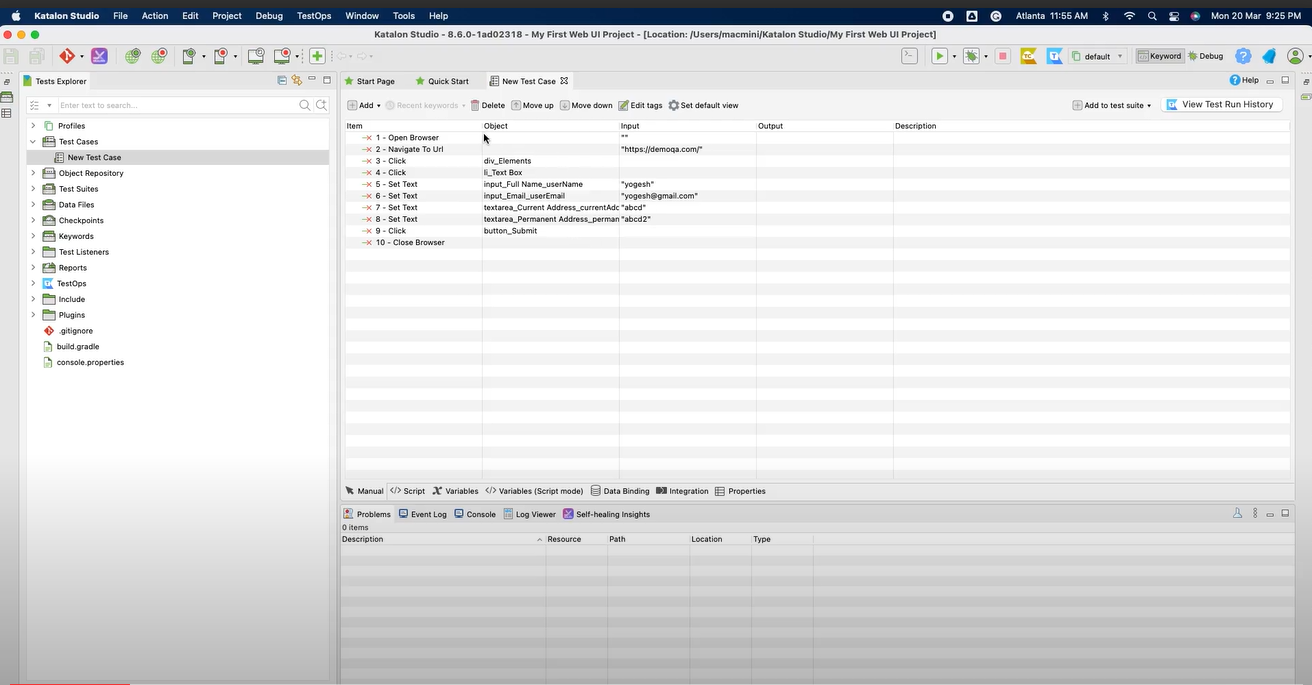Viewport: 1312px width, 685px height.
Task: Click Set default view button
Action: pos(703,105)
